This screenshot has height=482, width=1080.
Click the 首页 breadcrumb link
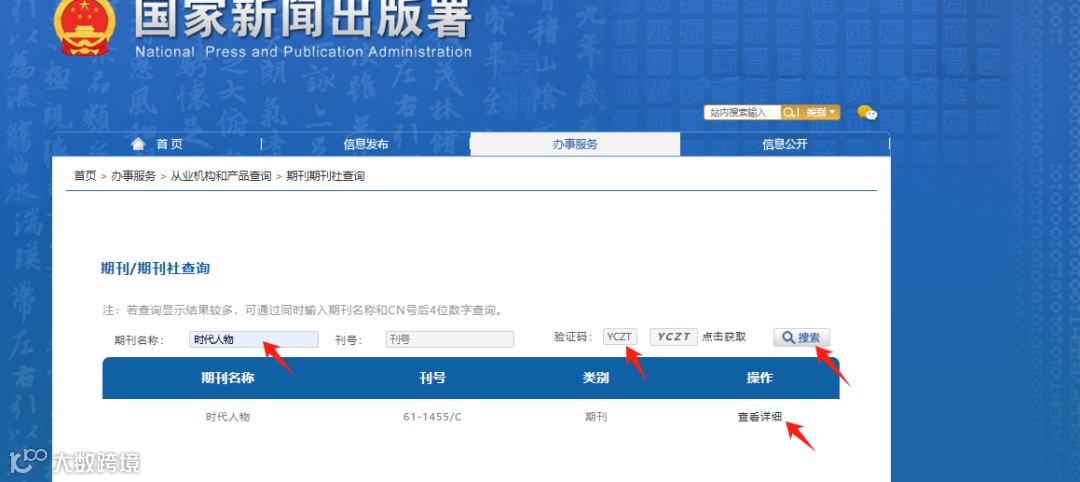tap(85, 176)
